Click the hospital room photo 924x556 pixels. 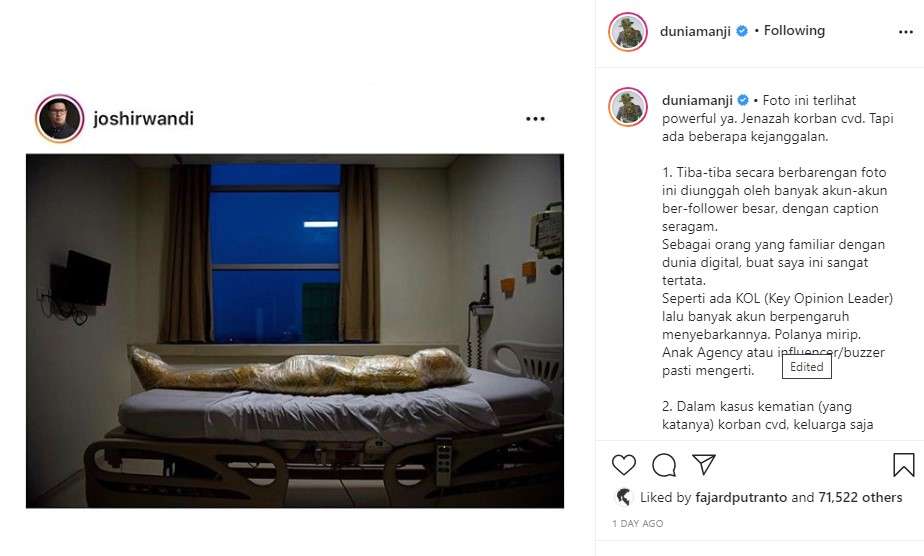point(295,331)
